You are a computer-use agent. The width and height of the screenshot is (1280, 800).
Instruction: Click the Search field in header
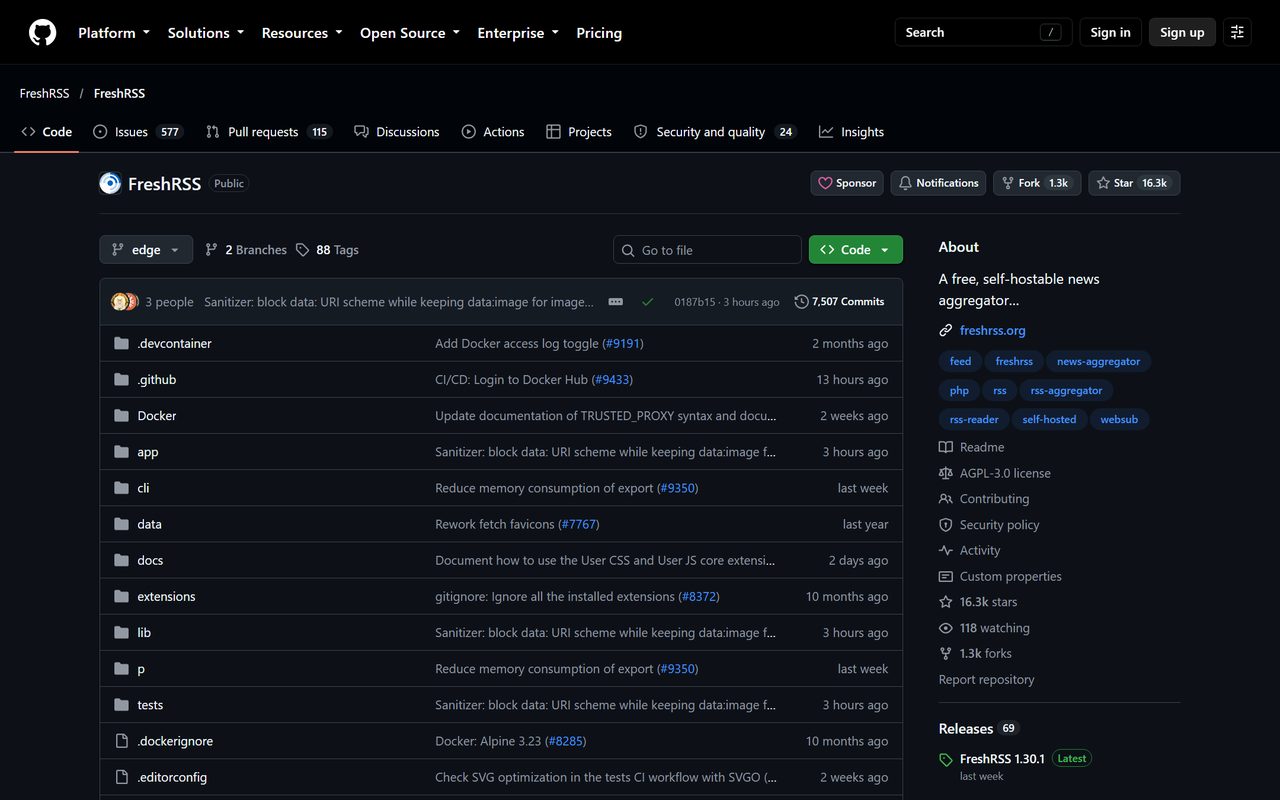point(983,32)
